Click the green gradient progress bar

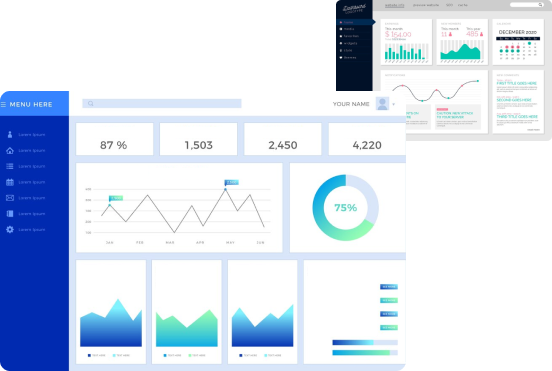[x=365, y=353]
